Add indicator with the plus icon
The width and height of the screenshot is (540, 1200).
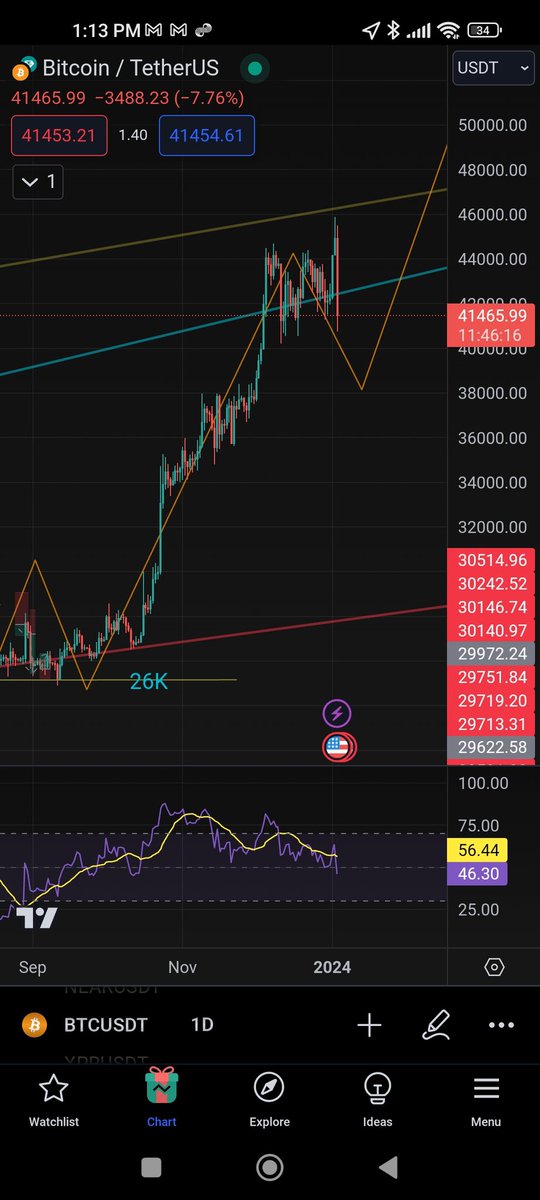(x=369, y=1025)
